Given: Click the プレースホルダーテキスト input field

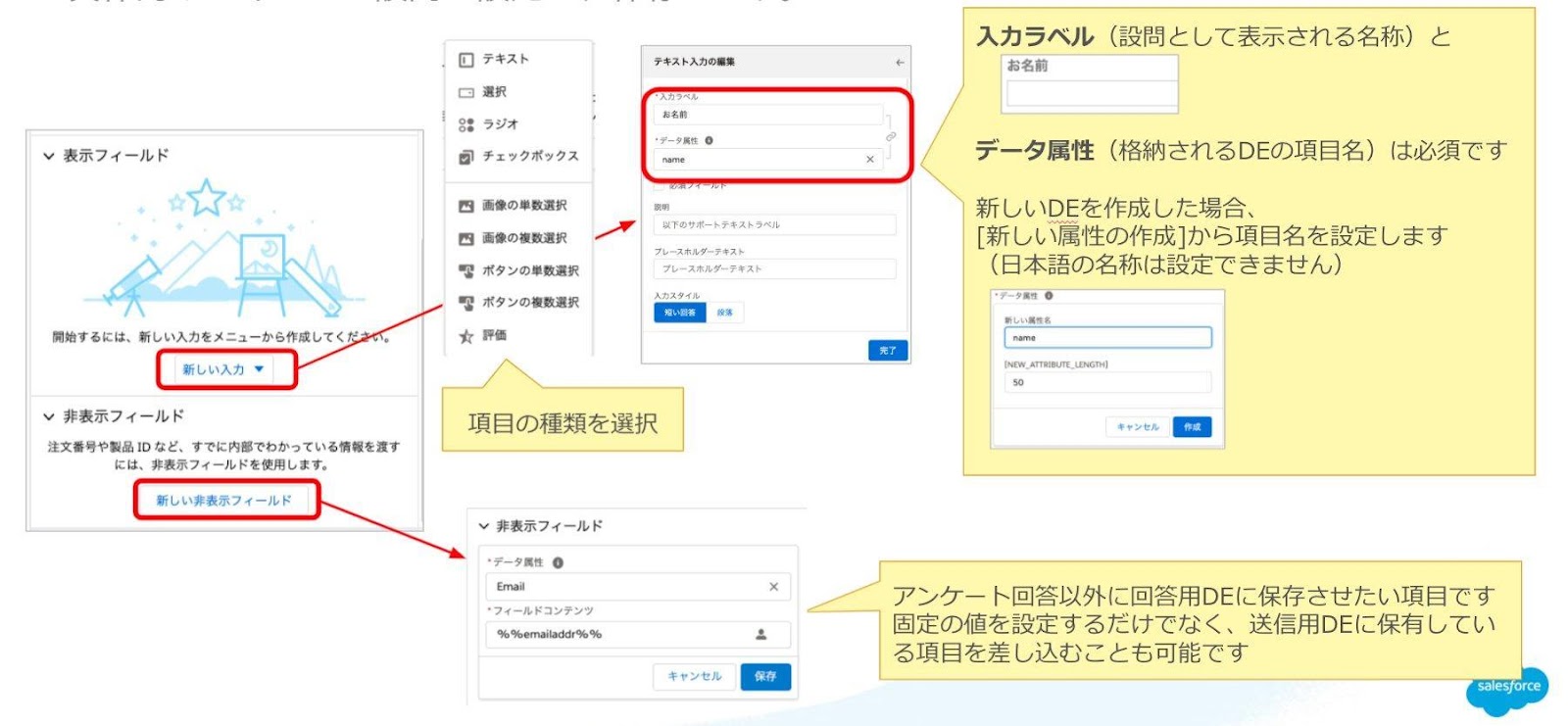Looking at the screenshot, I should [x=775, y=268].
